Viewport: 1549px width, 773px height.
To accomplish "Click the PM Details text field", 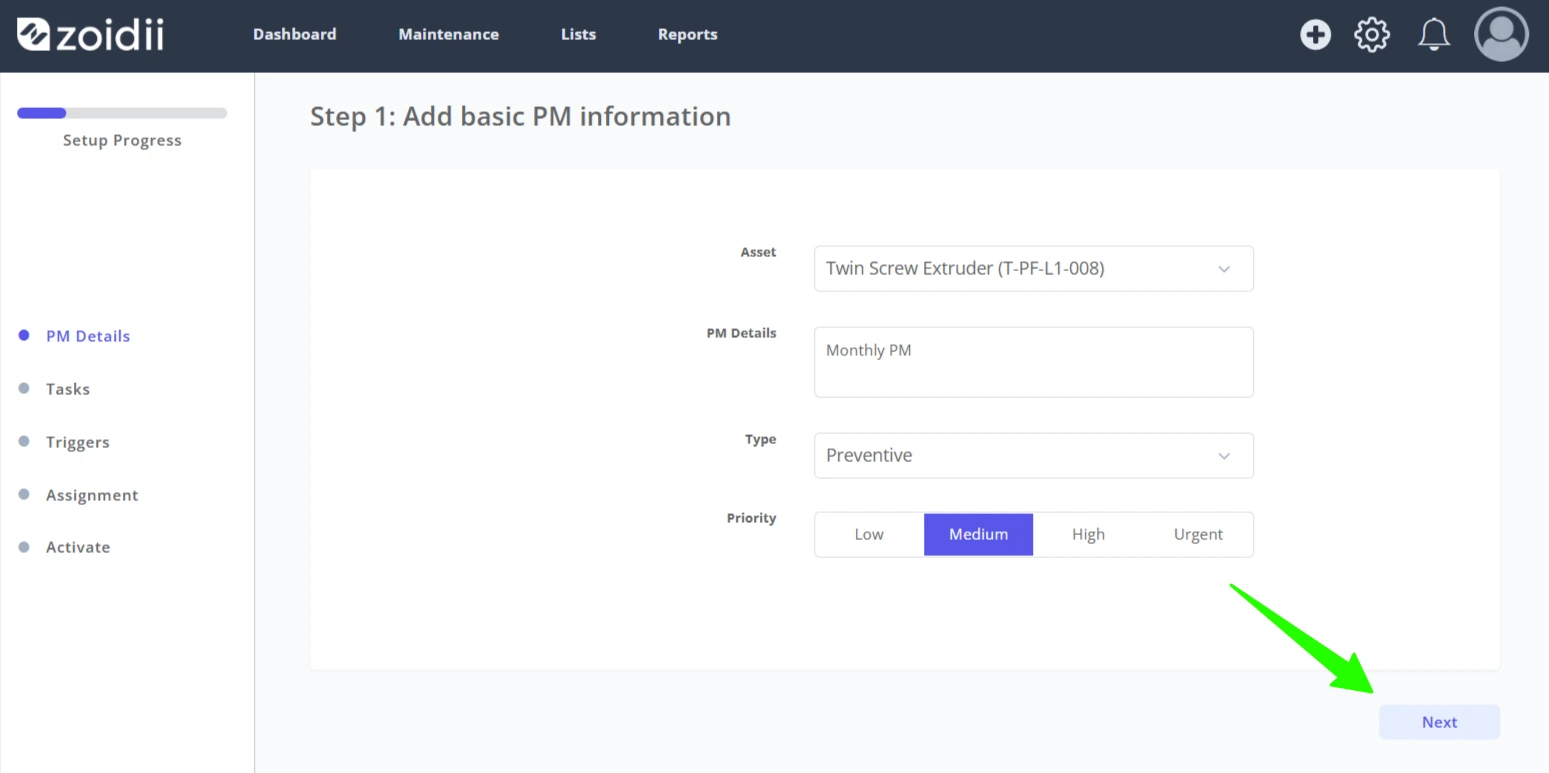I will coord(1033,362).
